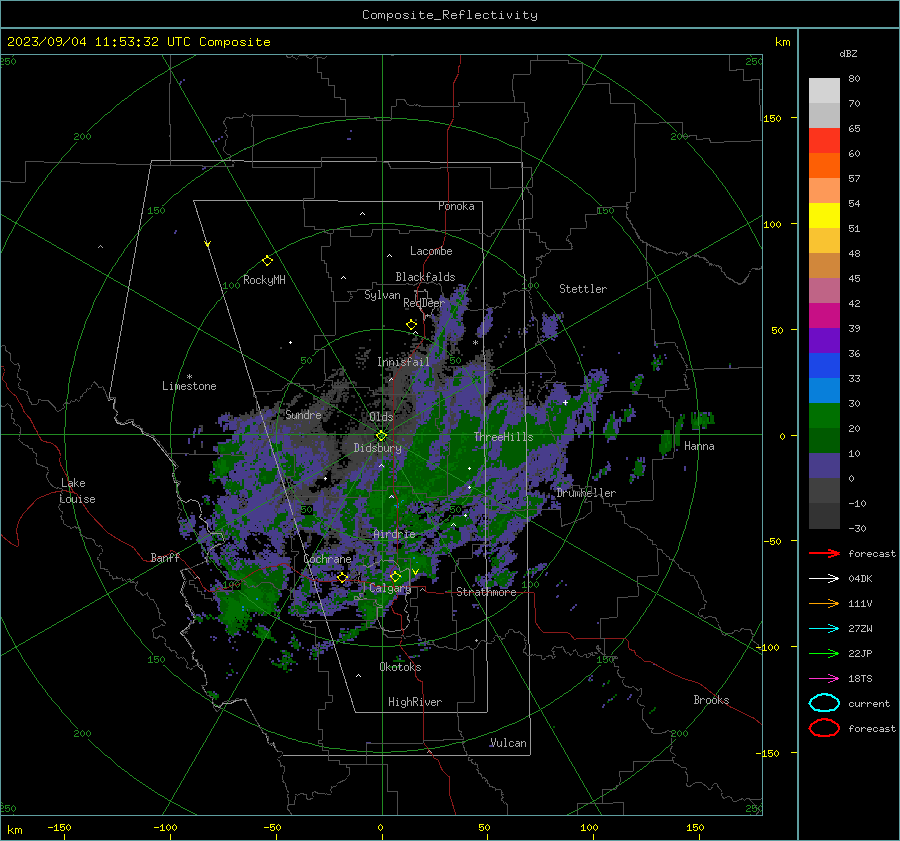Click the red forecast arrow in legend
Image resolution: width=900 pixels, height=841 pixels.
(x=824, y=553)
